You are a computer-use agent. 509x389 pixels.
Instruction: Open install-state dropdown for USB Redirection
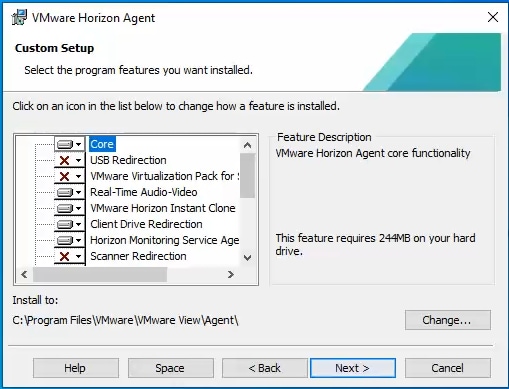pos(69,160)
